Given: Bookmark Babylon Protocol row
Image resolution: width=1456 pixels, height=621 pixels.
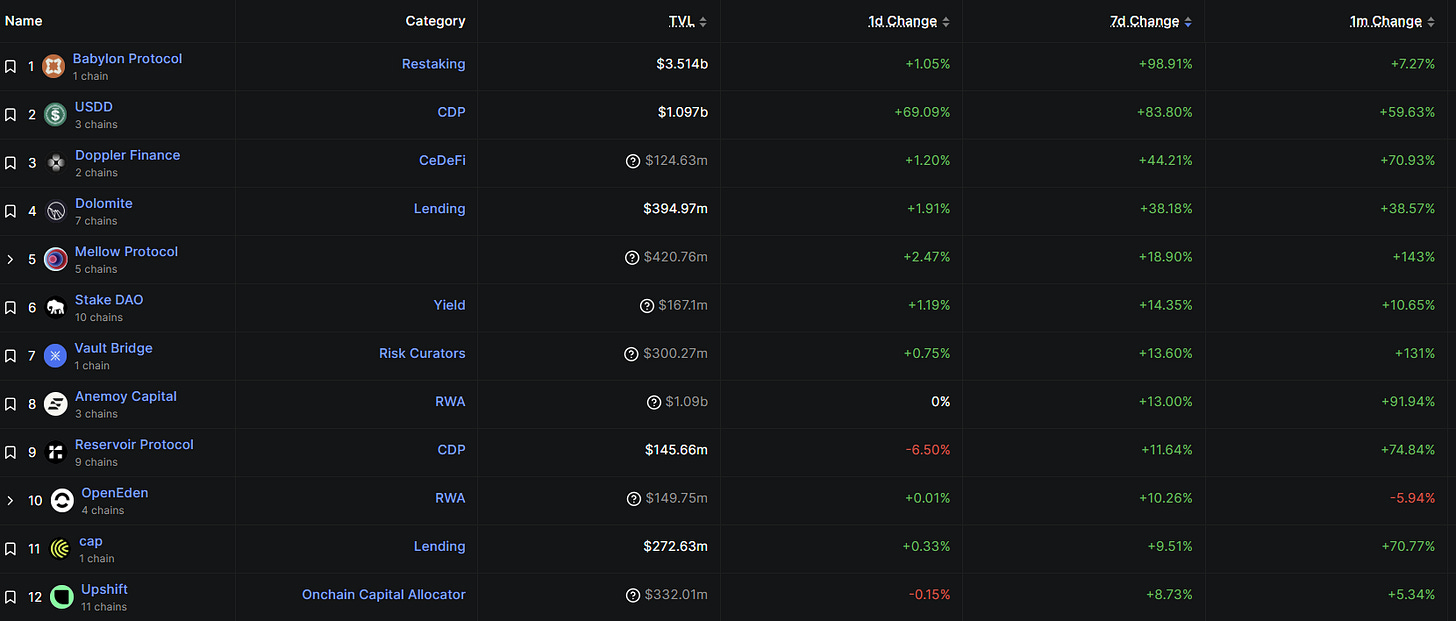Looking at the screenshot, I should tap(10, 67).
